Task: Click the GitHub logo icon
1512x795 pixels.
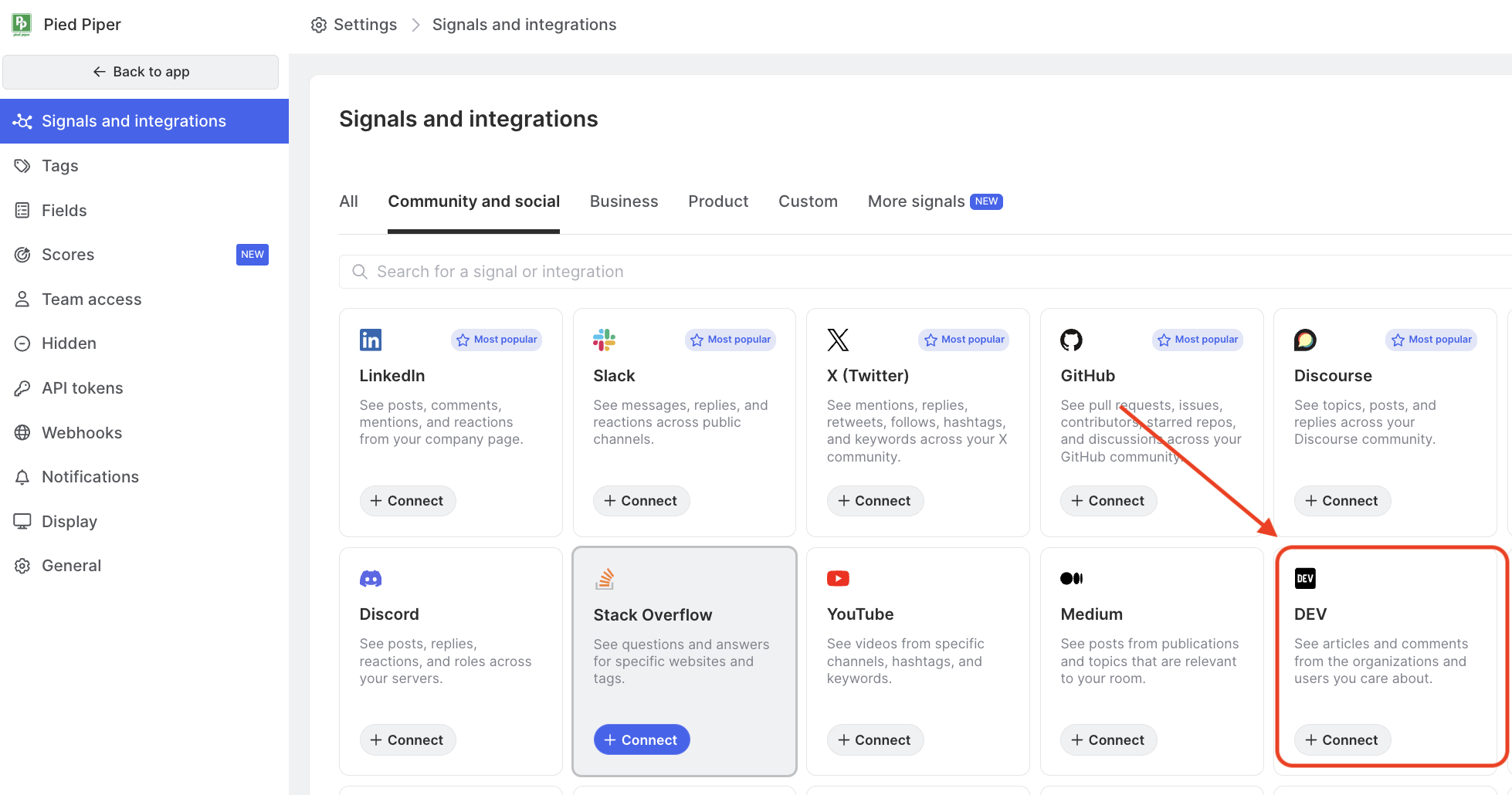Action: click(x=1071, y=340)
